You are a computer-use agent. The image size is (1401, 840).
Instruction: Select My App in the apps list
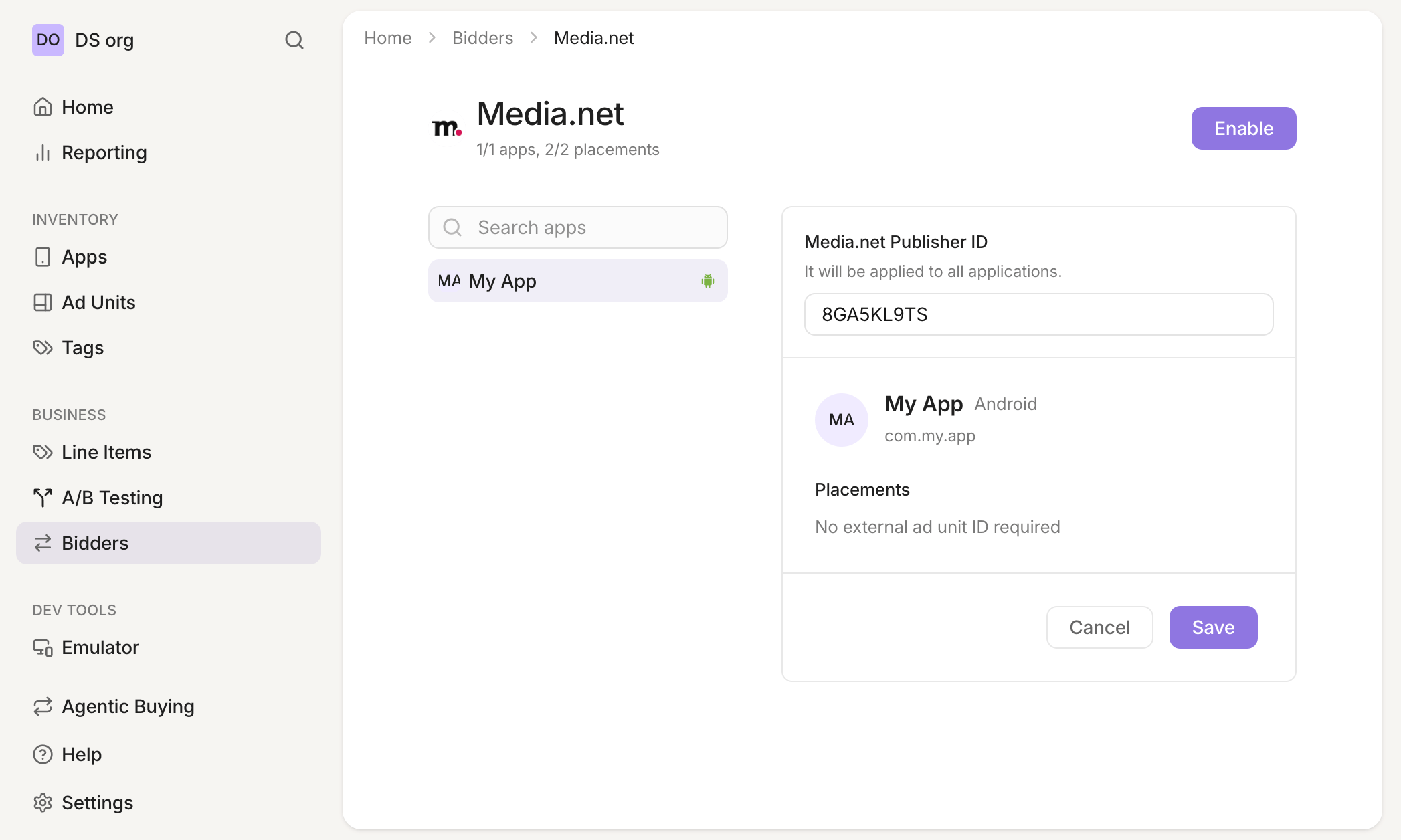[578, 281]
